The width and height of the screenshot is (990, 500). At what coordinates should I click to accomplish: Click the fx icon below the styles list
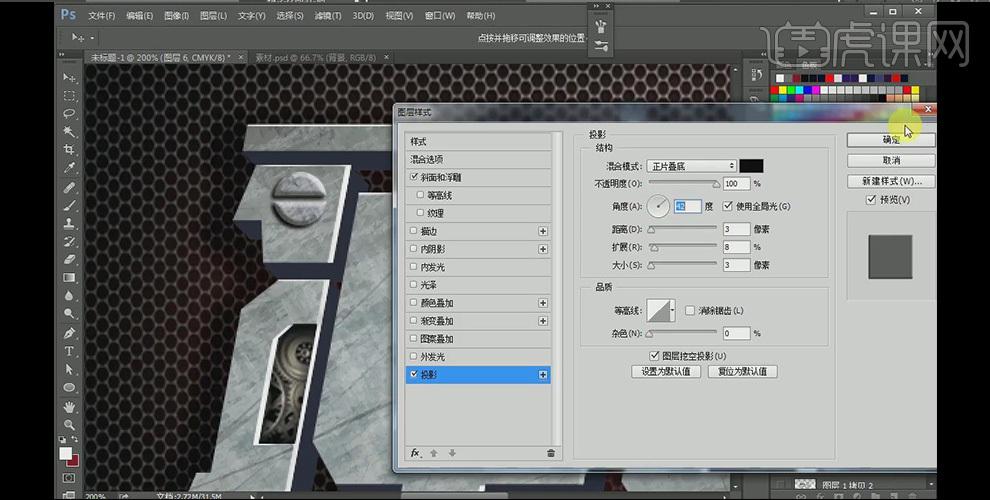[415, 453]
